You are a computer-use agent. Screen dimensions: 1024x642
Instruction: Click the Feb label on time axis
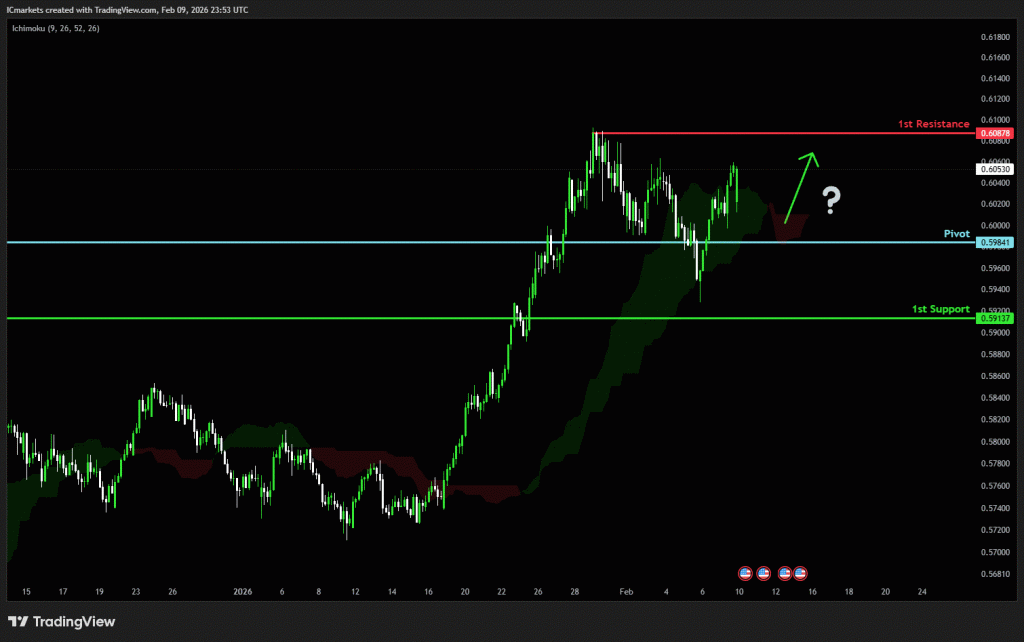pos(625,592)
